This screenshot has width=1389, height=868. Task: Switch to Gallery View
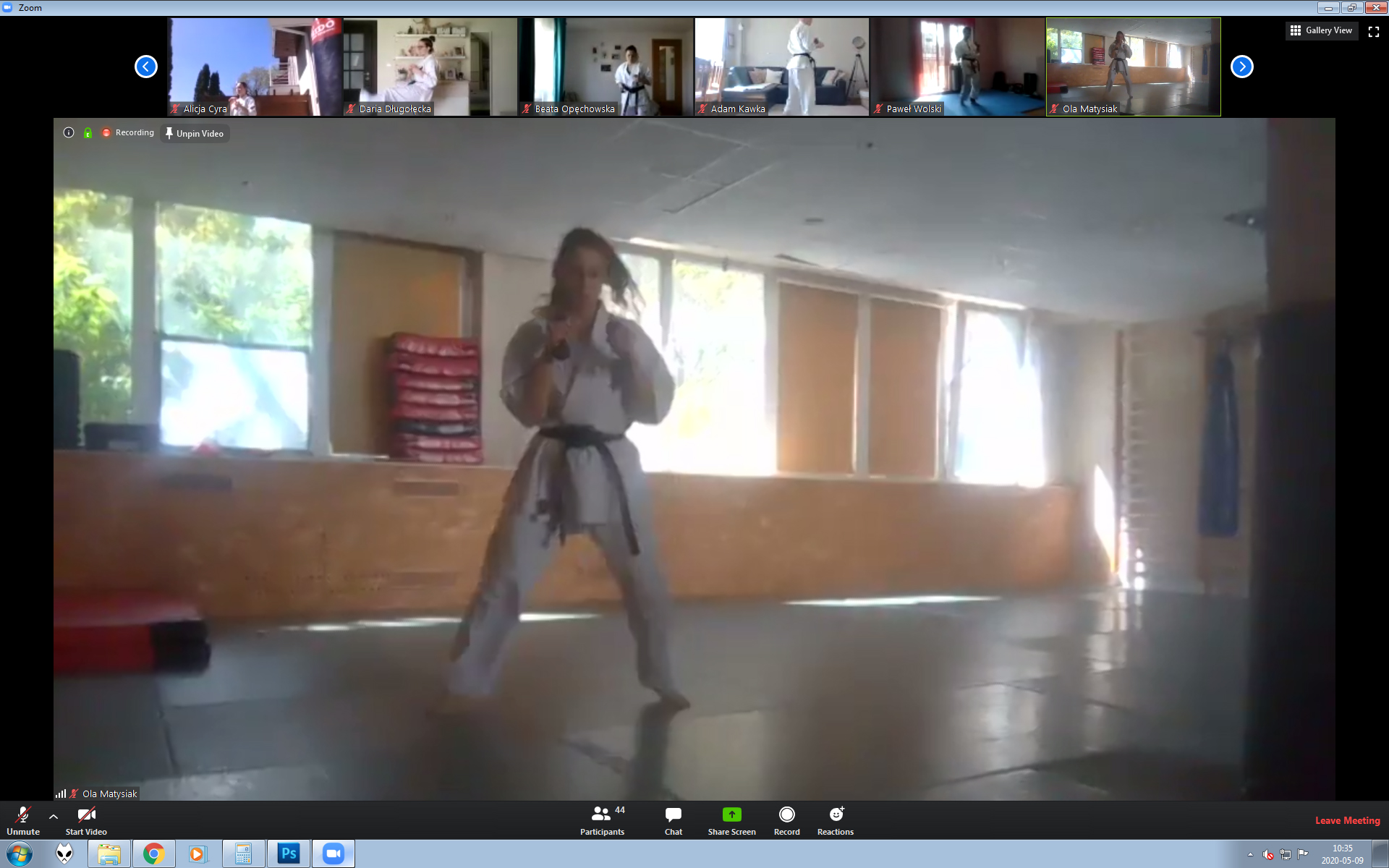(x=1321, y=30)
